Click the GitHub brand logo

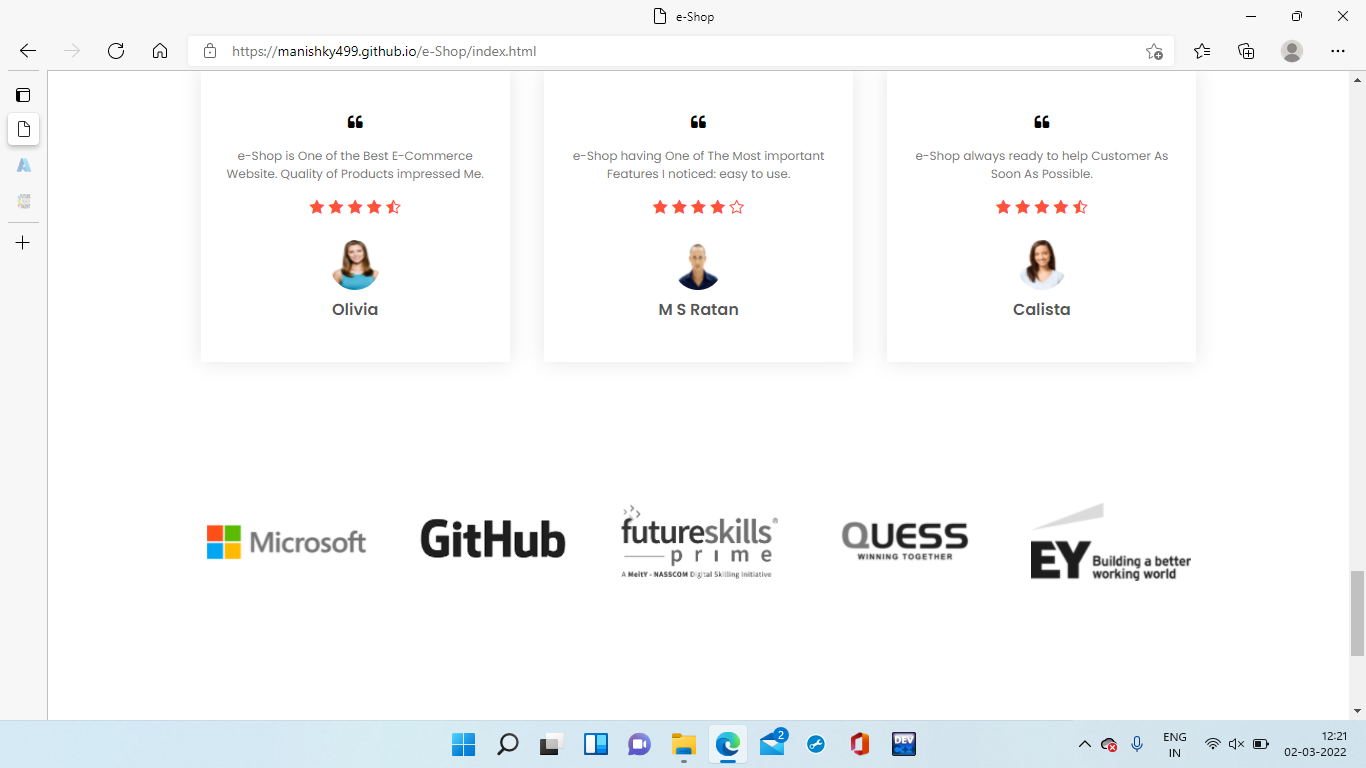[x=493, y=539]
